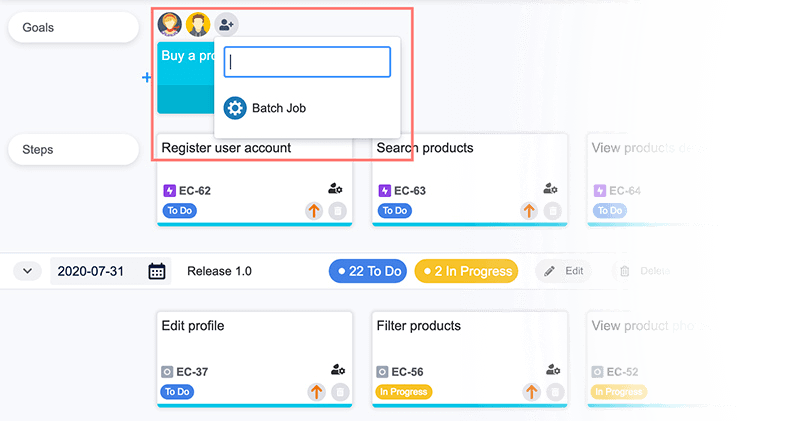Click the add persona icon next to avatars
The image size is (800, 421).
click(x=226, y=24)
